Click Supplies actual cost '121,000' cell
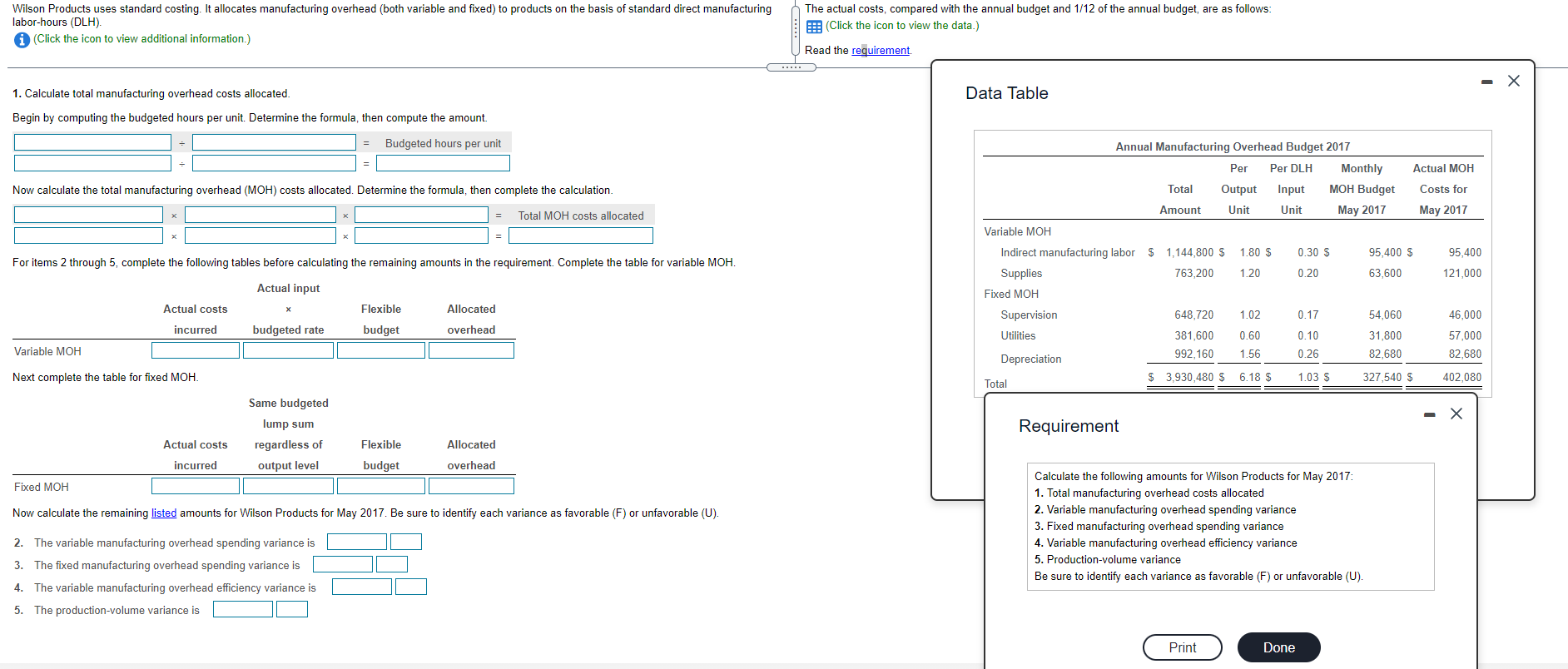1568x669 pixels. point(1461,274)
